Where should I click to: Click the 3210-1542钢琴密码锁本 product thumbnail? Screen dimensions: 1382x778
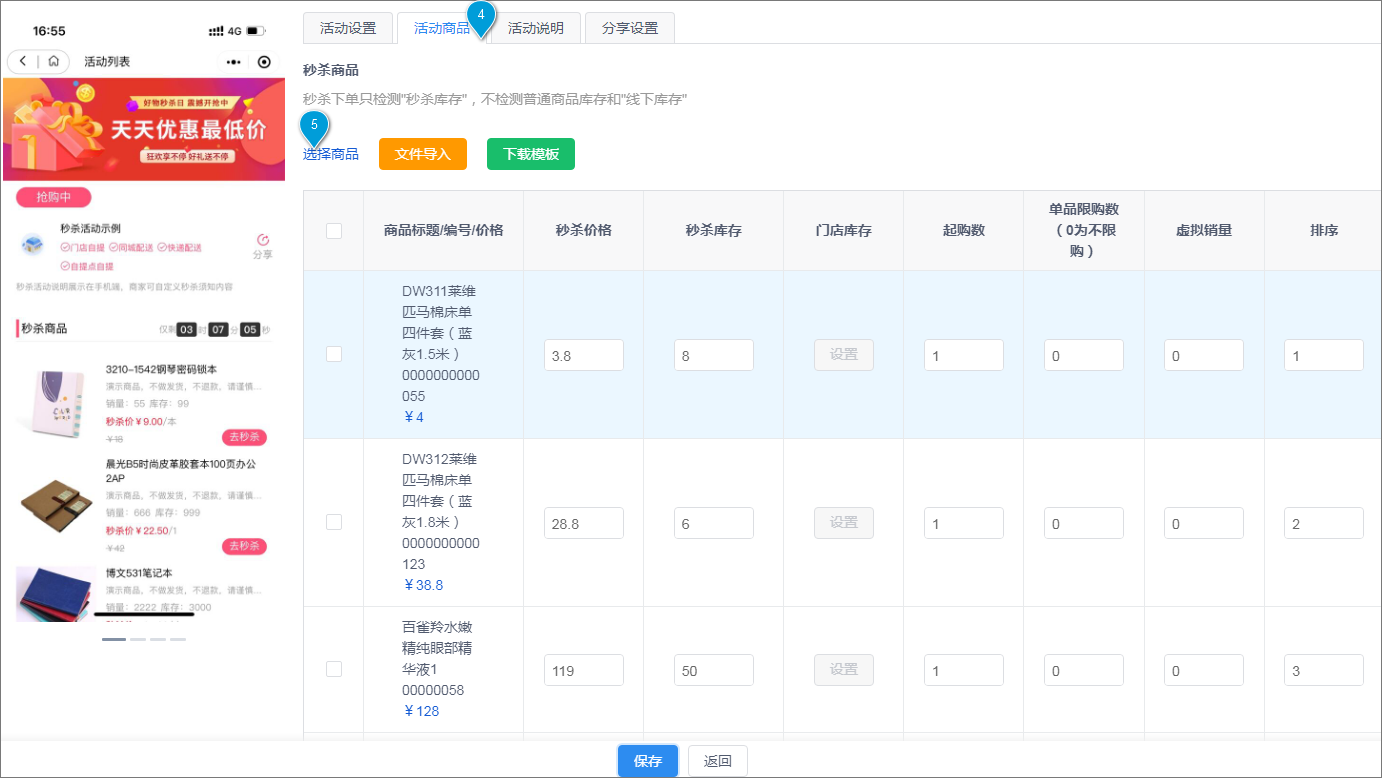click(x=56, y=402)
